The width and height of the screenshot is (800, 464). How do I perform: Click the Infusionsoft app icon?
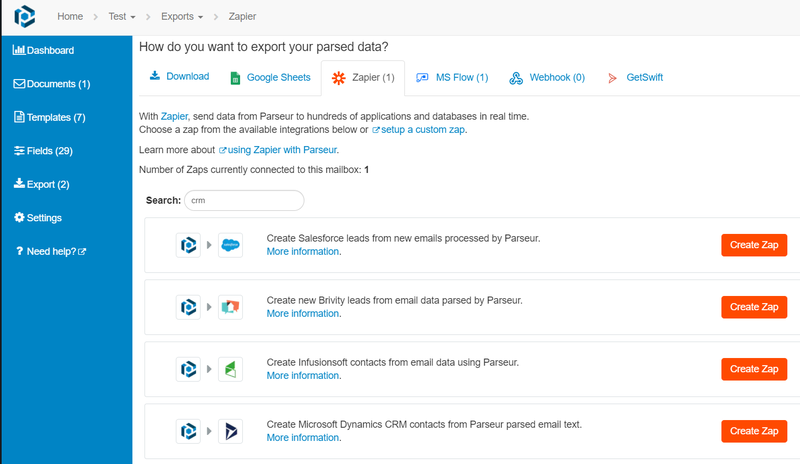coord(230,369)
